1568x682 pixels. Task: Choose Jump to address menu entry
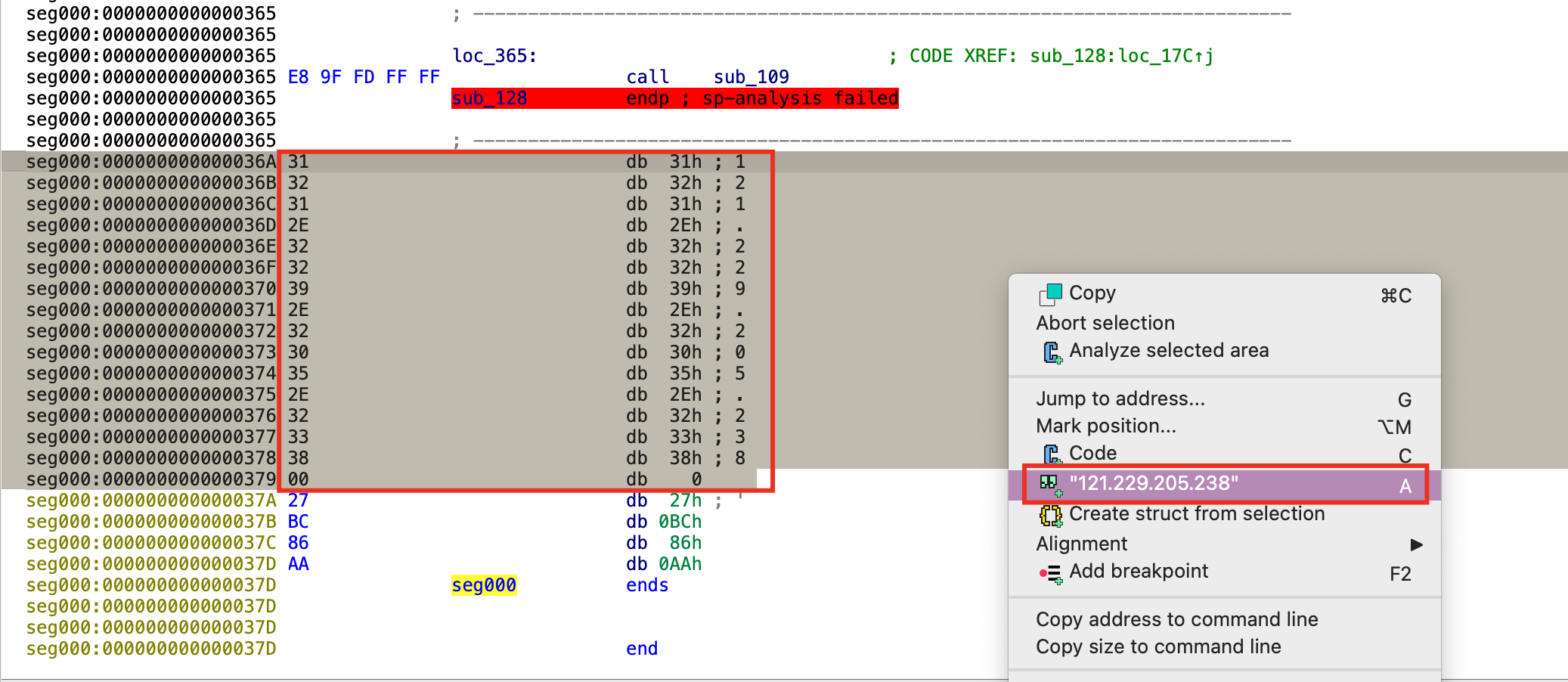point(1120,398)
